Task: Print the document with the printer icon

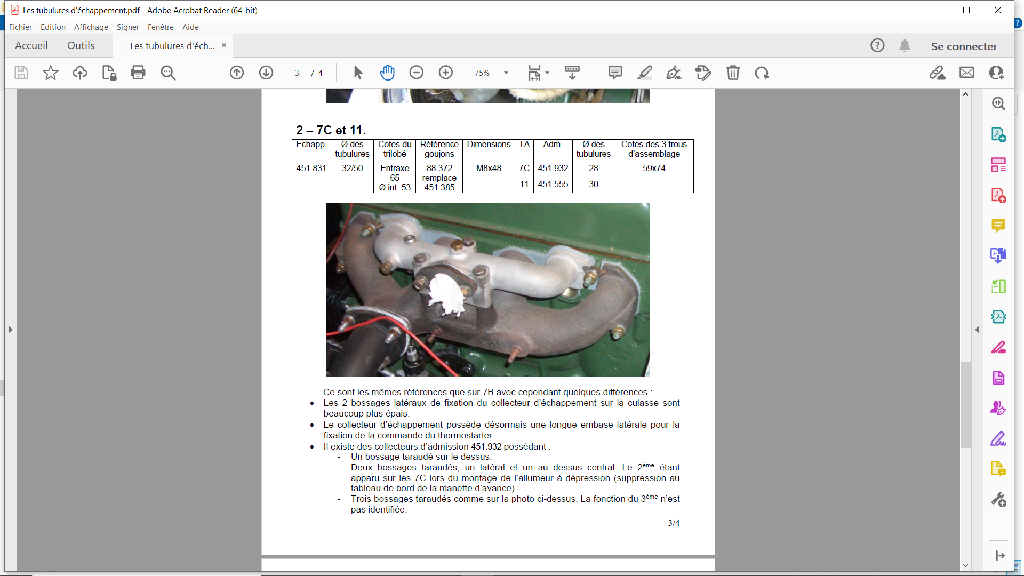Action: click(138, 72)
